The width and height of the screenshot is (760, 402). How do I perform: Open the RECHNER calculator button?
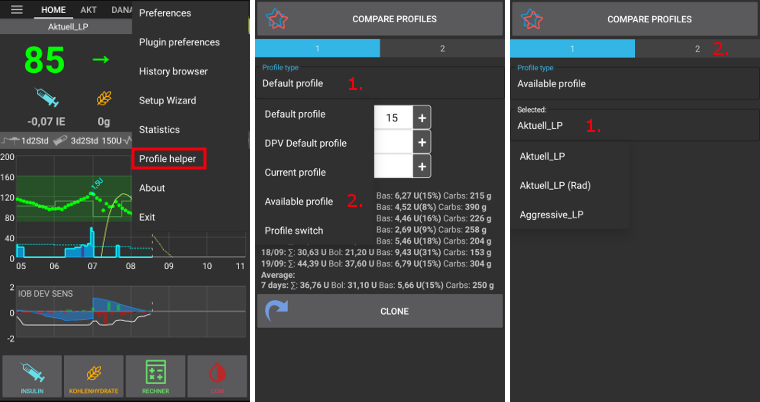tap(156, 375)
